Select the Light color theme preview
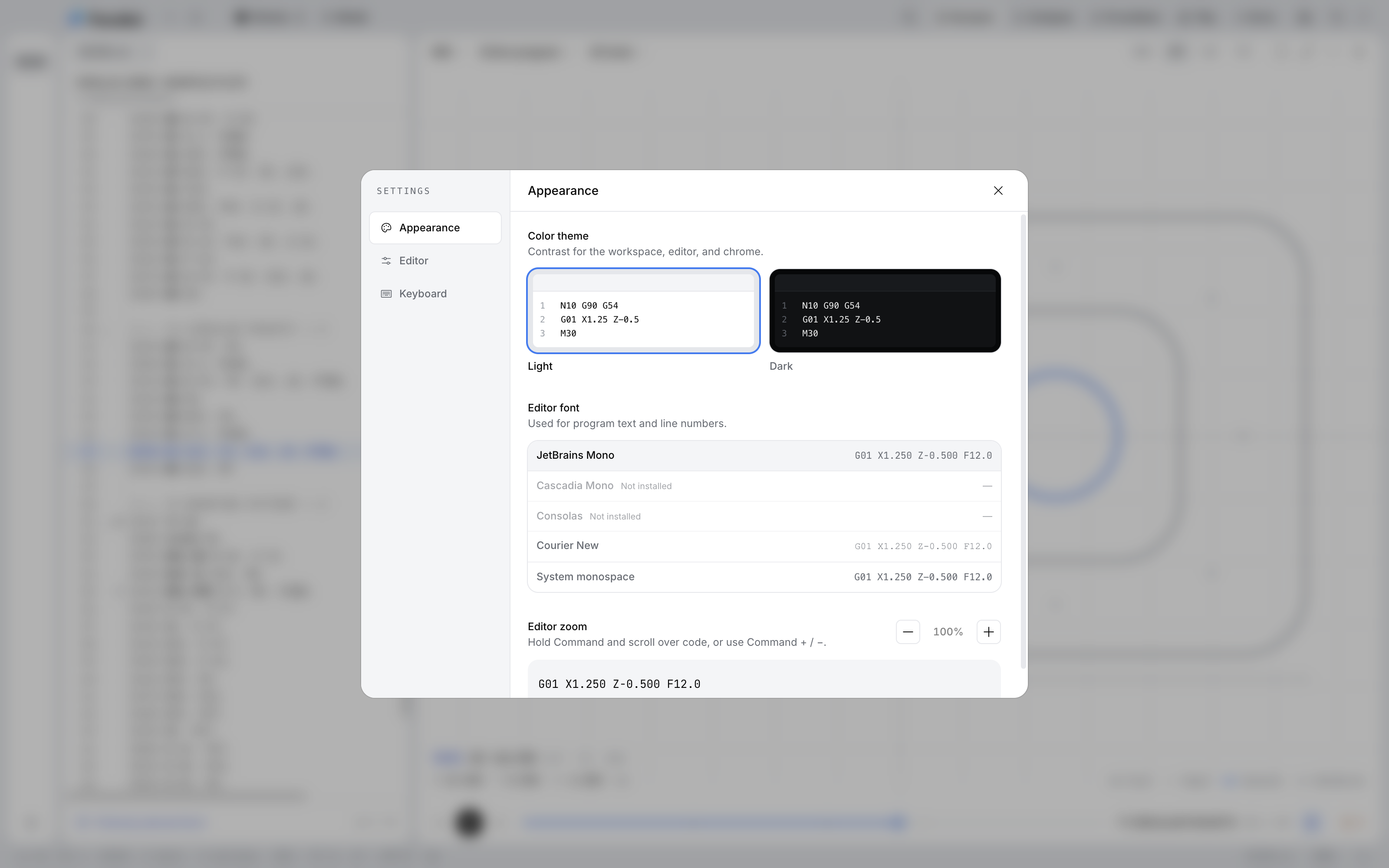The image size is (1389, 868). click(643, 311)
